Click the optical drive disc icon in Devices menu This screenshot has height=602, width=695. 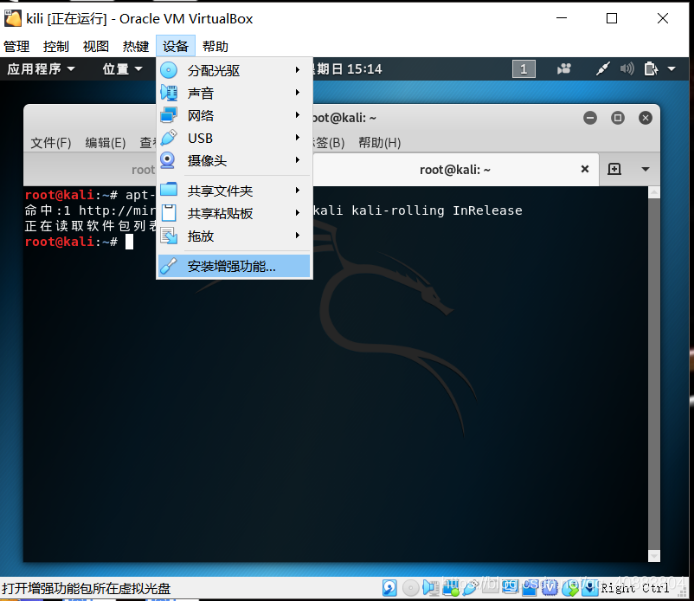(x=169, y=70)
